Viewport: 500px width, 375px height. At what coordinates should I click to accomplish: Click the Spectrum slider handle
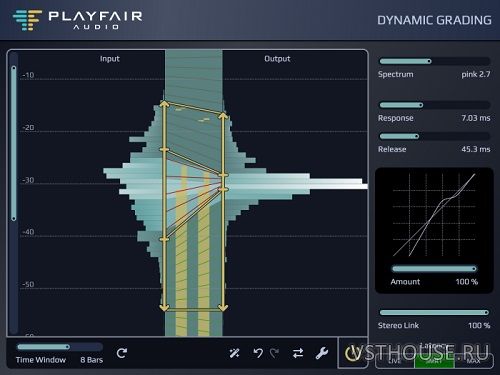click(429, 61)
